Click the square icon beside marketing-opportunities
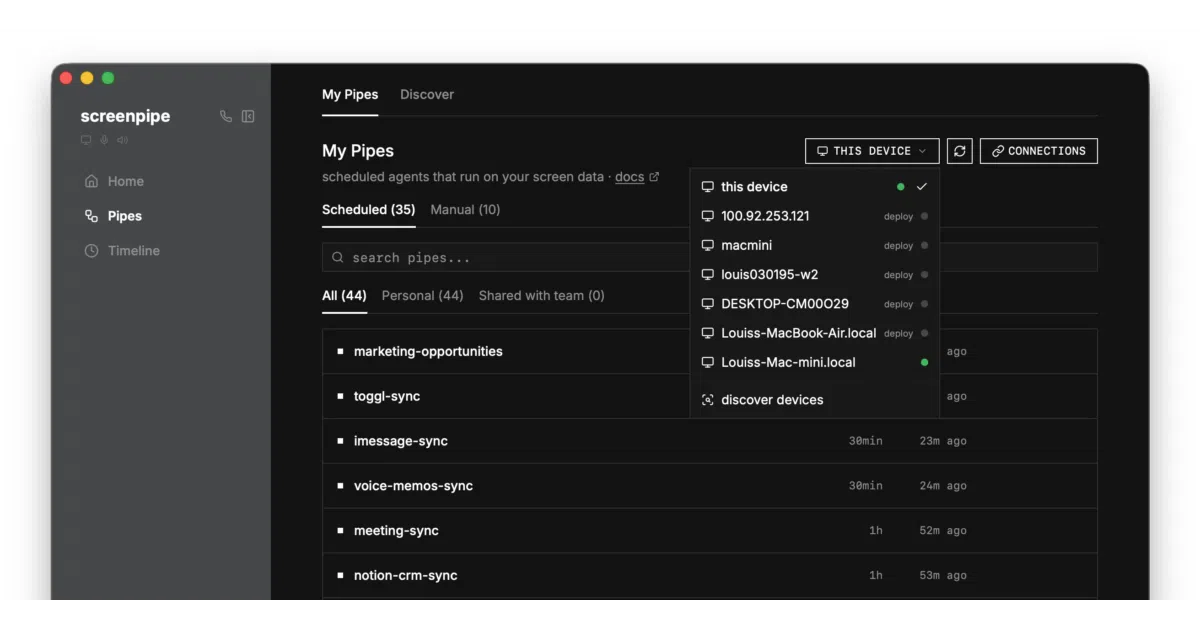The image size is (1200, 630). [340, 352]
